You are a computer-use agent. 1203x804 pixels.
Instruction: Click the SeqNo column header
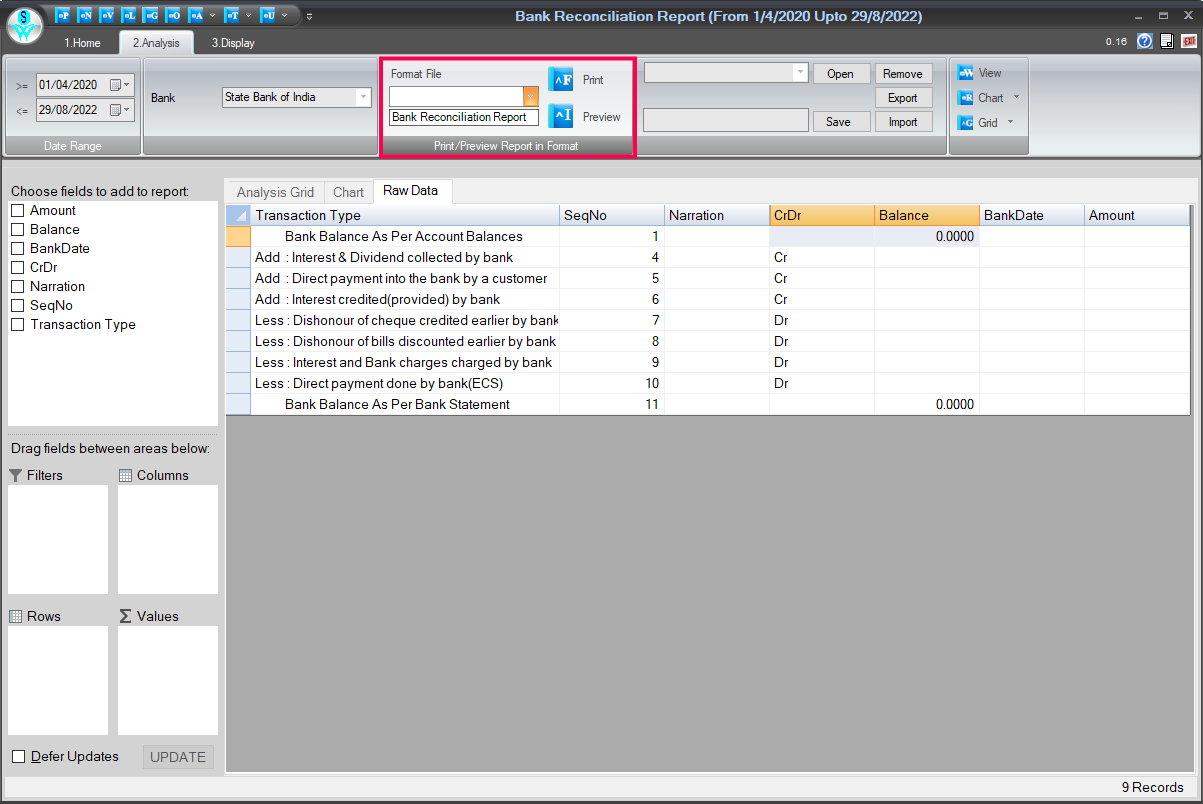click(612, 215)
